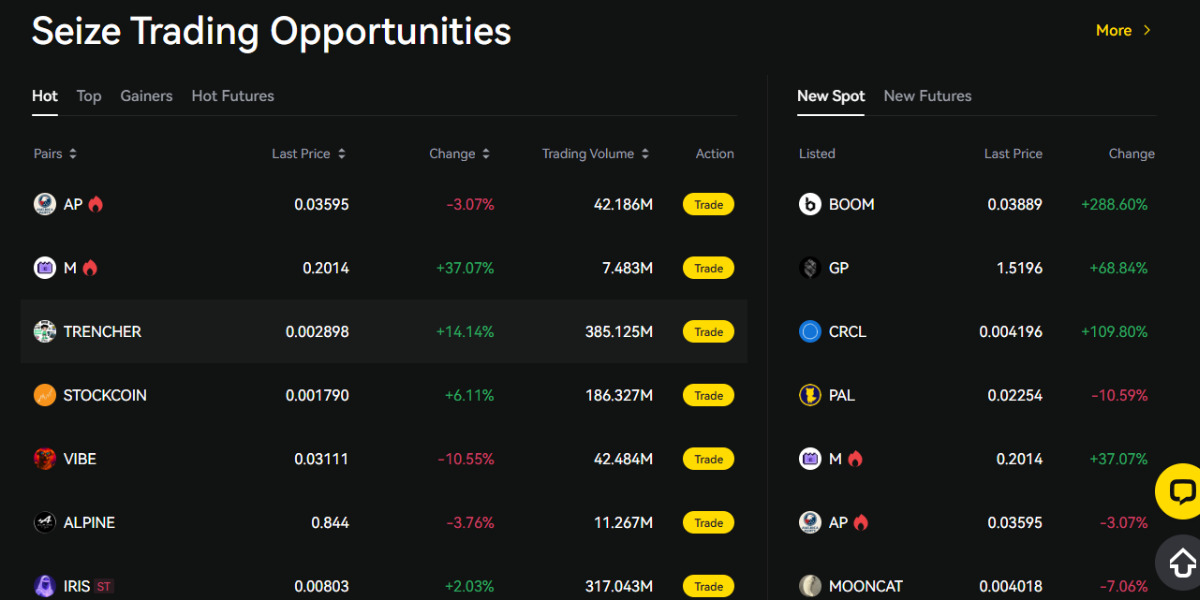Switch to the Hot Futures tab
The image size is (1200, 600).
pos(232,96)
